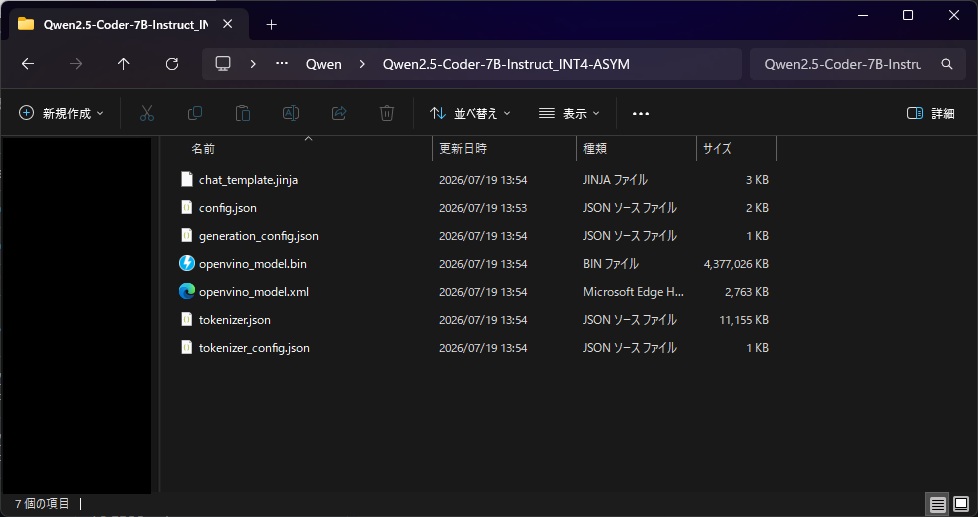Switch to large thumbnails view icon in status bar
978x517 pixels.
coord(961,505)
